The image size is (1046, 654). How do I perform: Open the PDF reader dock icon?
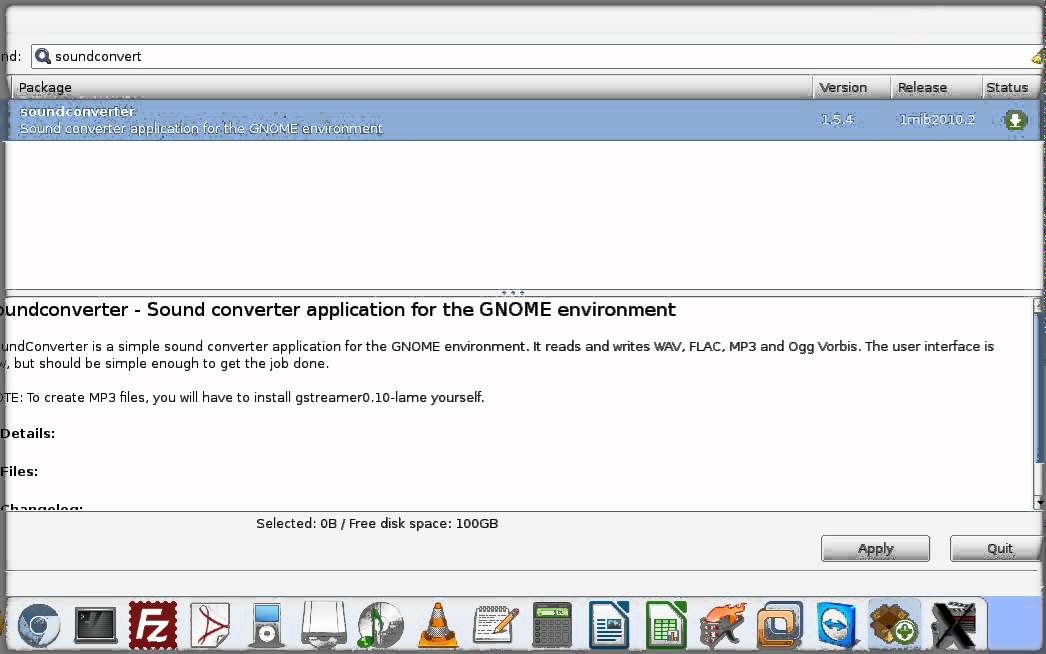point(210,625)
